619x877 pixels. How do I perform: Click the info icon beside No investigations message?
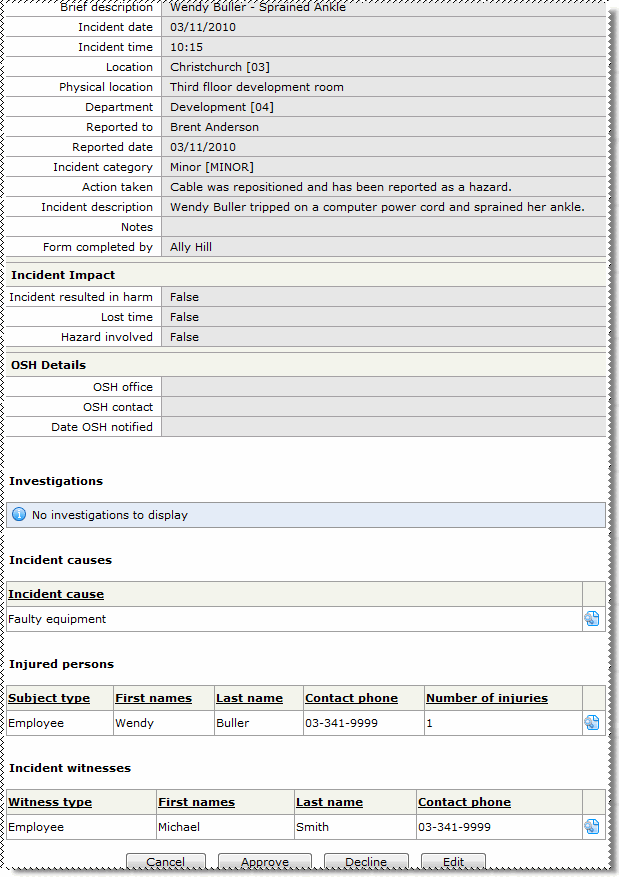click(x=19, y=515)
